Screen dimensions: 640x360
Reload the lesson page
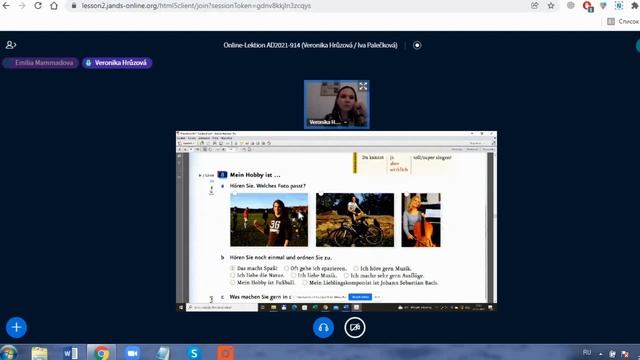[38, 6]
